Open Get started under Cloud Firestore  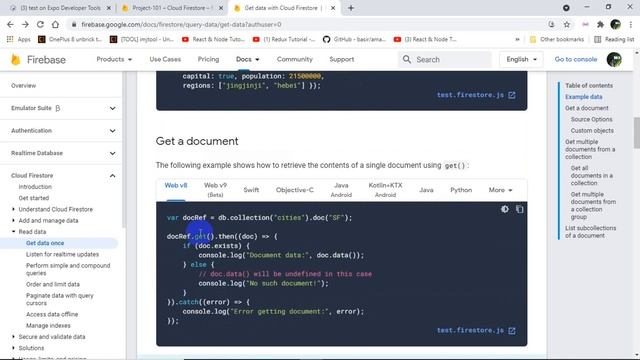pyautogui.click(x=33, y=198)
